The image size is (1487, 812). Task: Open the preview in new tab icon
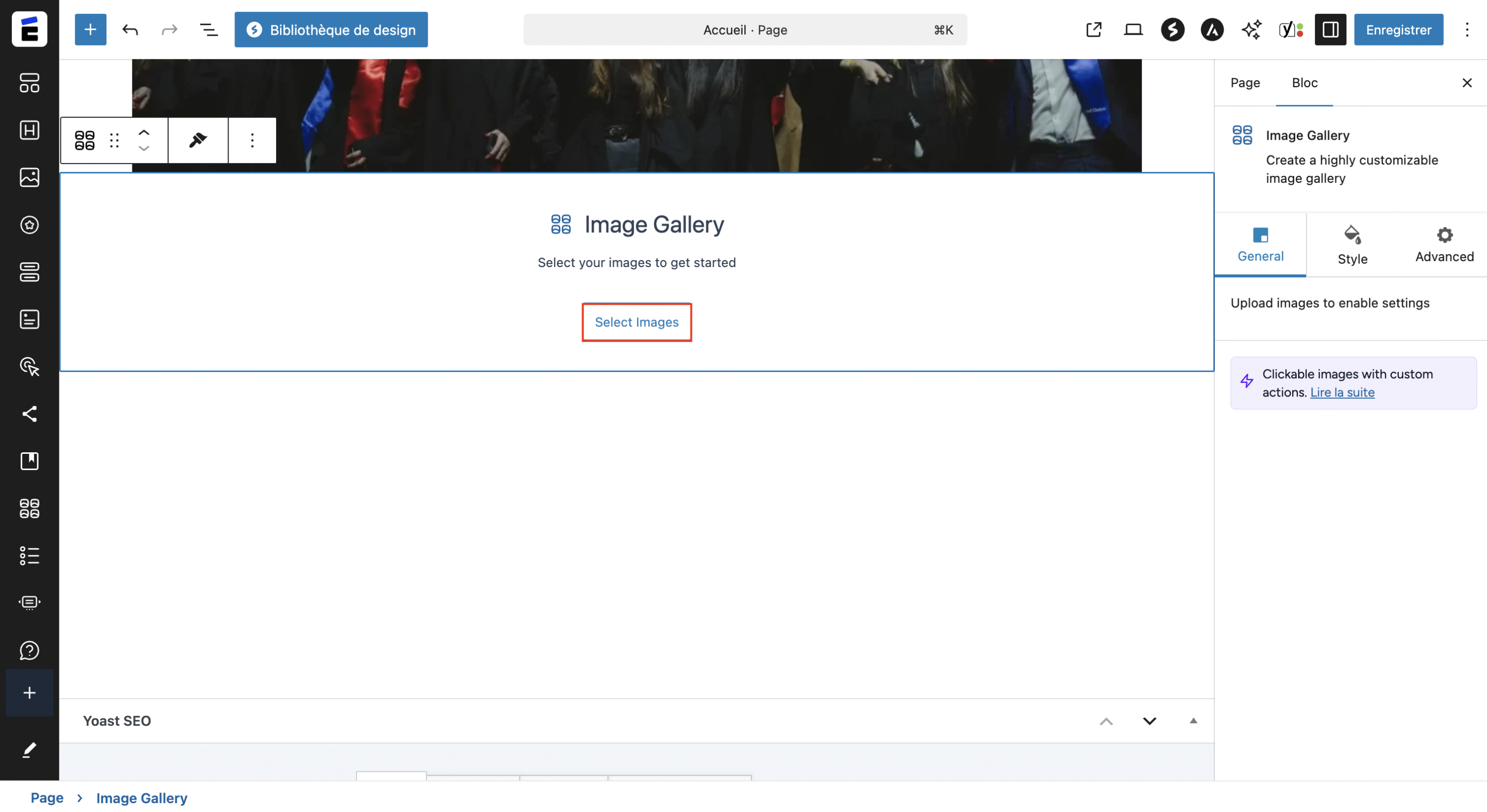point(1093,29)
